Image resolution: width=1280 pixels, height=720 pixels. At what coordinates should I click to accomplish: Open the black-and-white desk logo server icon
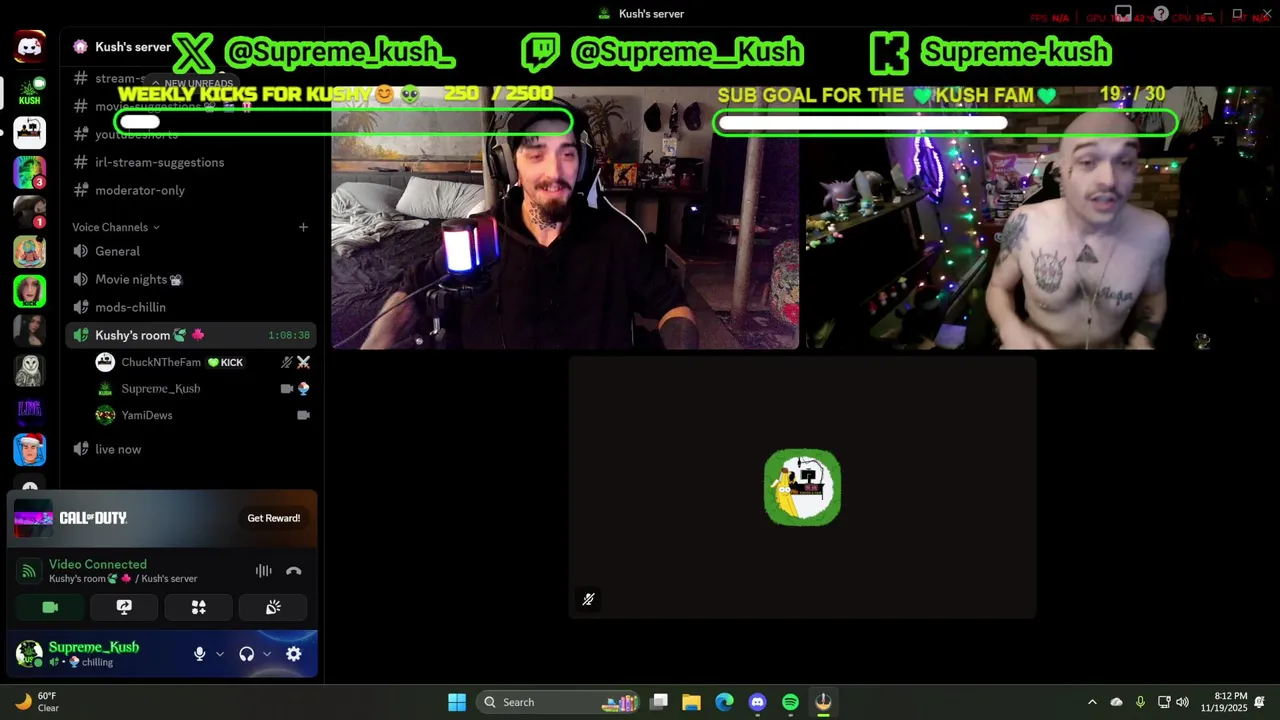tap(29, 132)
